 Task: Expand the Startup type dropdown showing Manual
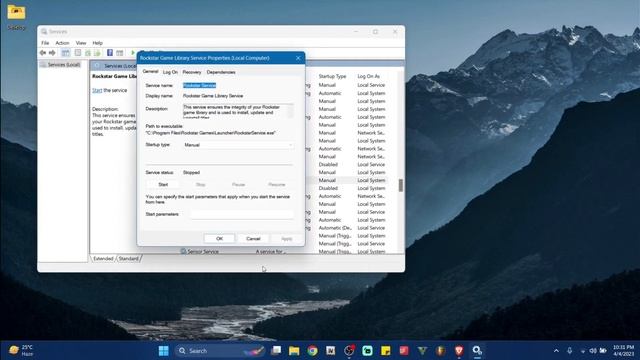[238, 145]
